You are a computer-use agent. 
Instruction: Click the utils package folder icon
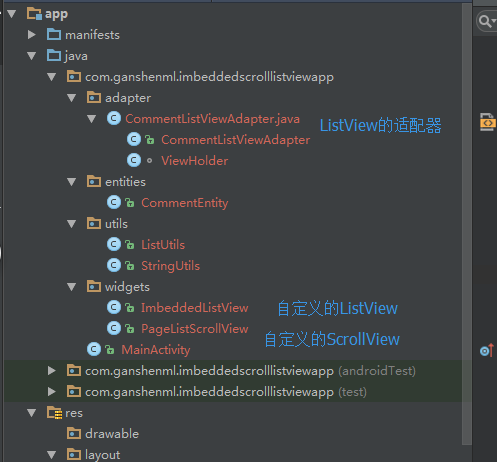click(94, 223)
